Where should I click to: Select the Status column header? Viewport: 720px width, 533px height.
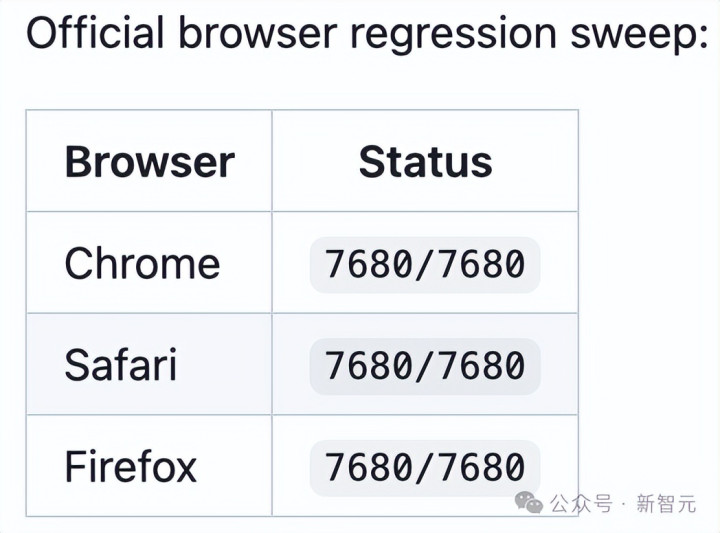point(425,162)
